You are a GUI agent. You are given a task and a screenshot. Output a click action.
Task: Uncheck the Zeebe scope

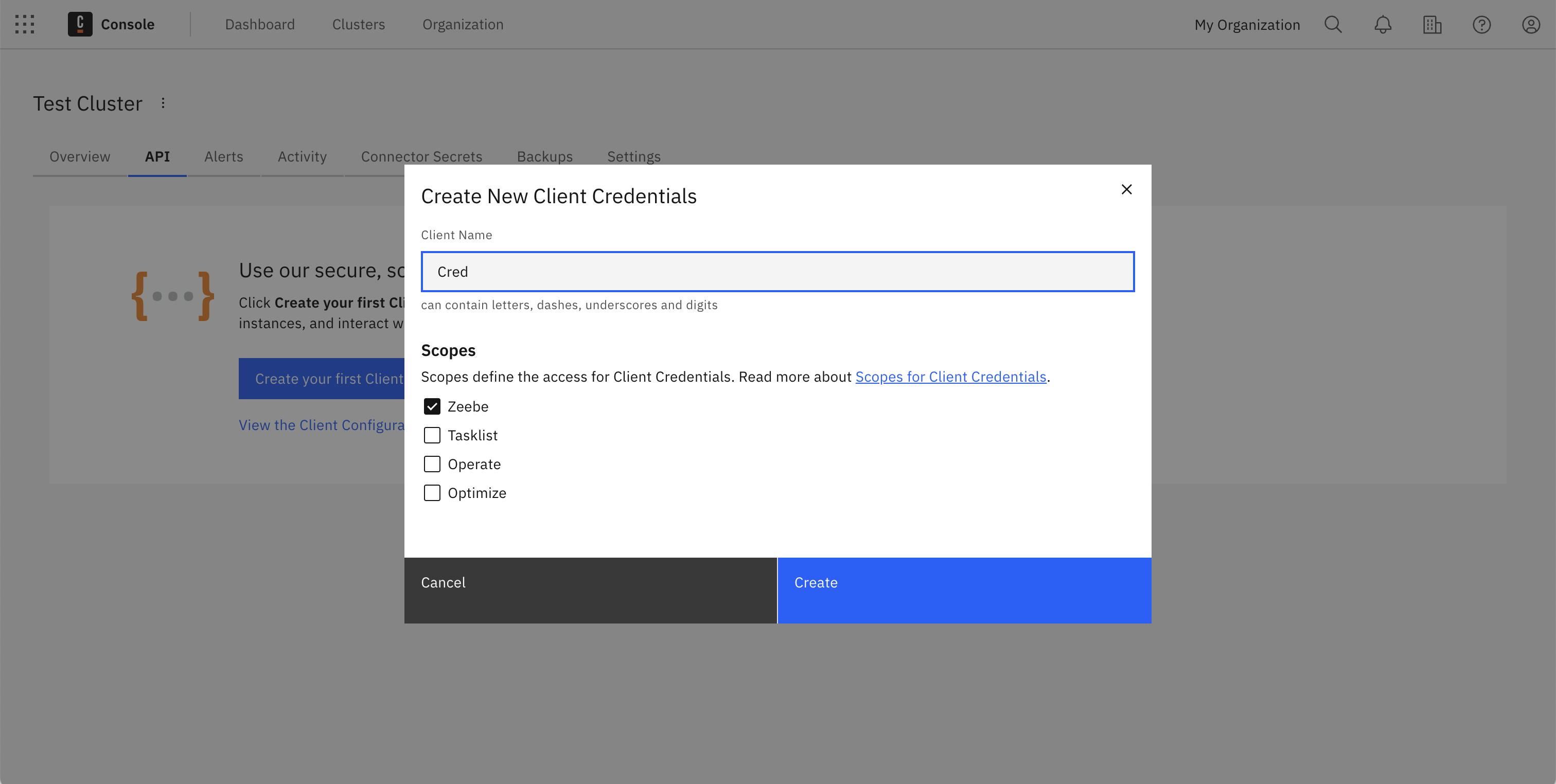pos(432,406)
